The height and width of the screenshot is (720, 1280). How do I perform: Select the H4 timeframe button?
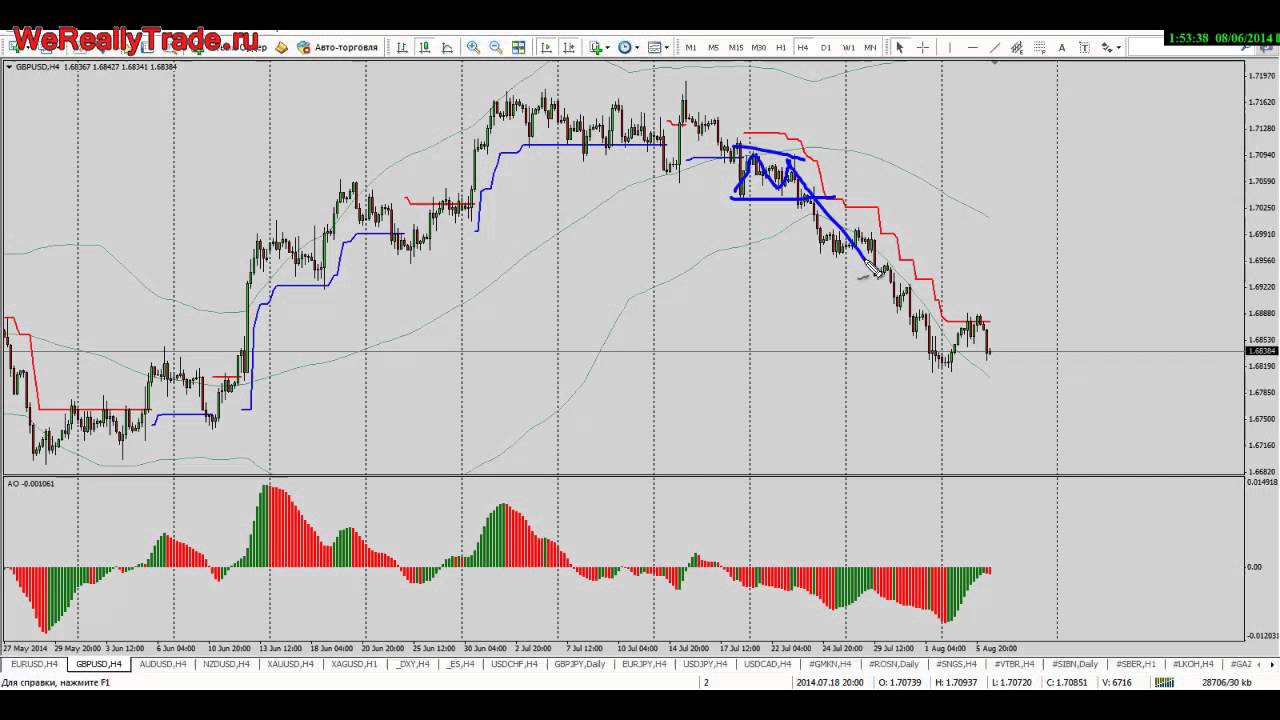[x=803, y=47]
